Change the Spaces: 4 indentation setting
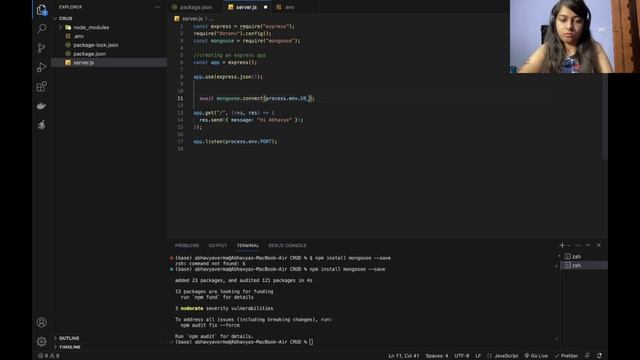640x360 pixels. [x=437, y=356]
